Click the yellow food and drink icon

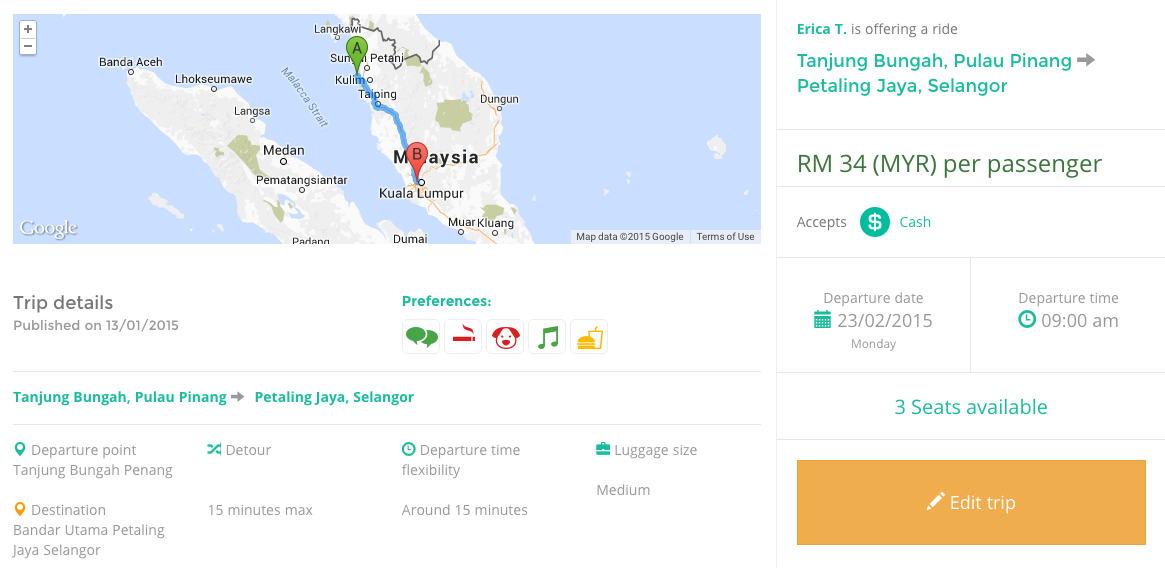click(589, 337)
